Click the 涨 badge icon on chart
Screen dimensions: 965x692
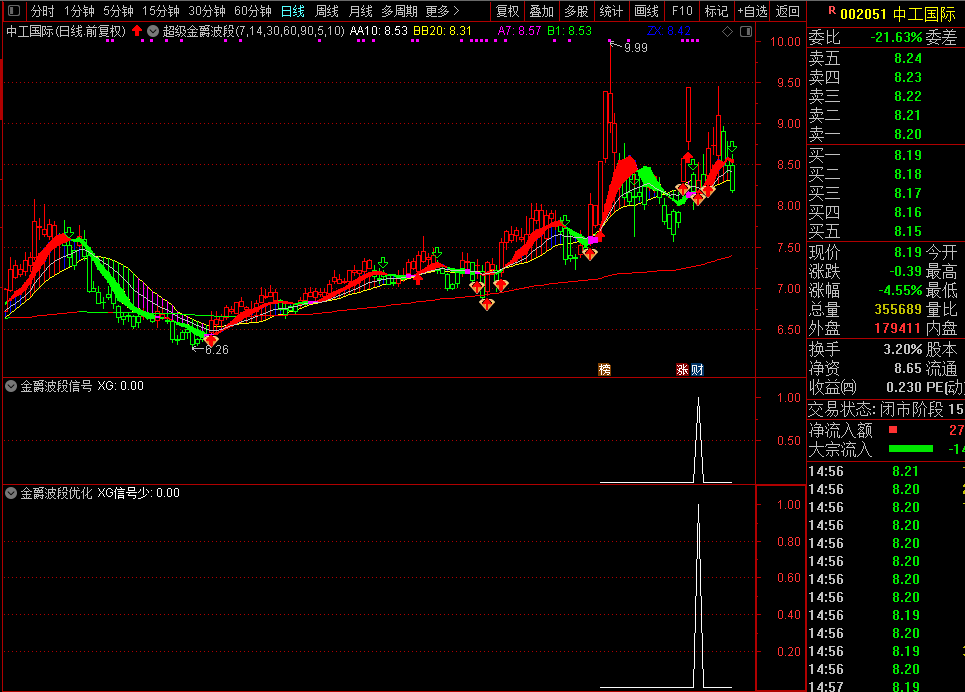(682, 369)
